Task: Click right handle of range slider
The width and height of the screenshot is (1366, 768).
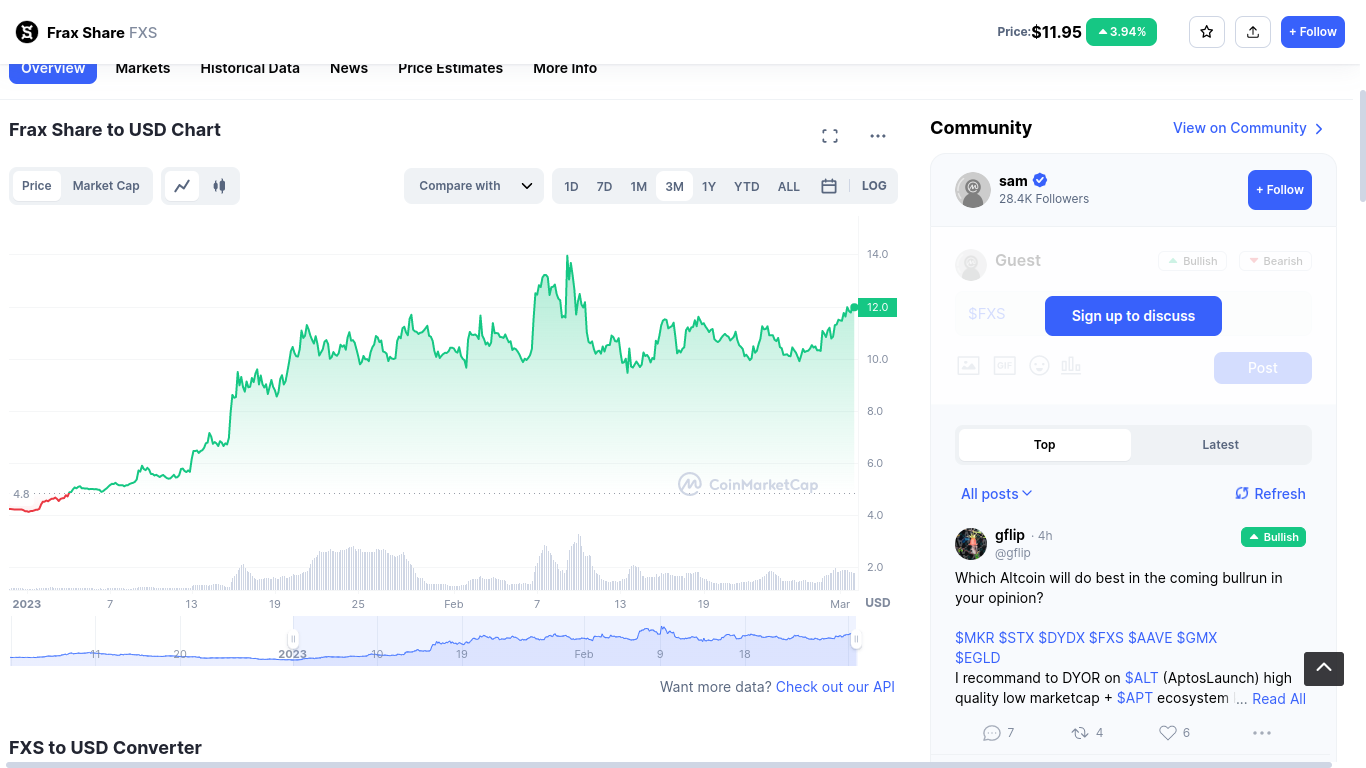Action: [856, 640]
